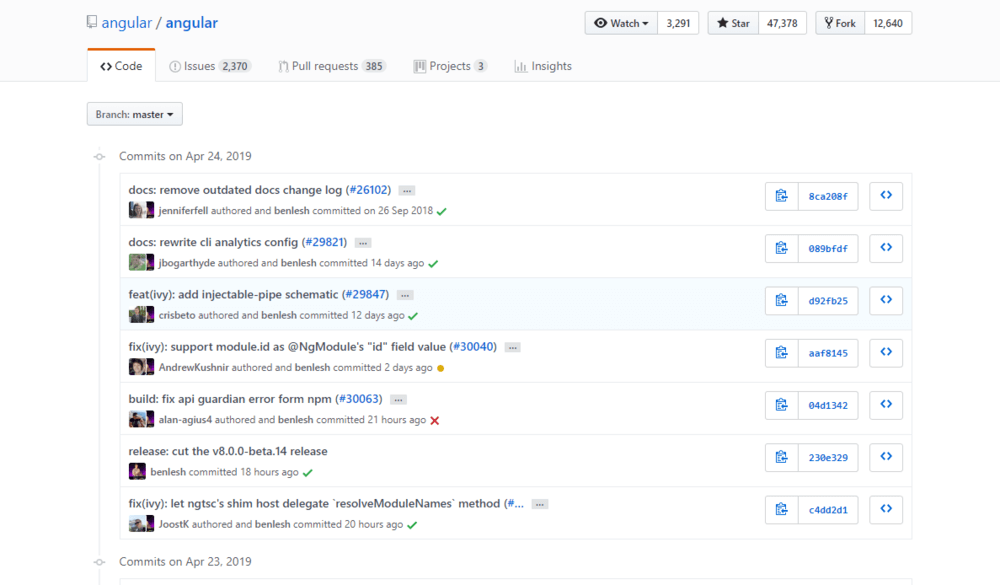Click benlesh avatar on release commit
This screenshot has width=1000, height=585.
pos(137,471)
